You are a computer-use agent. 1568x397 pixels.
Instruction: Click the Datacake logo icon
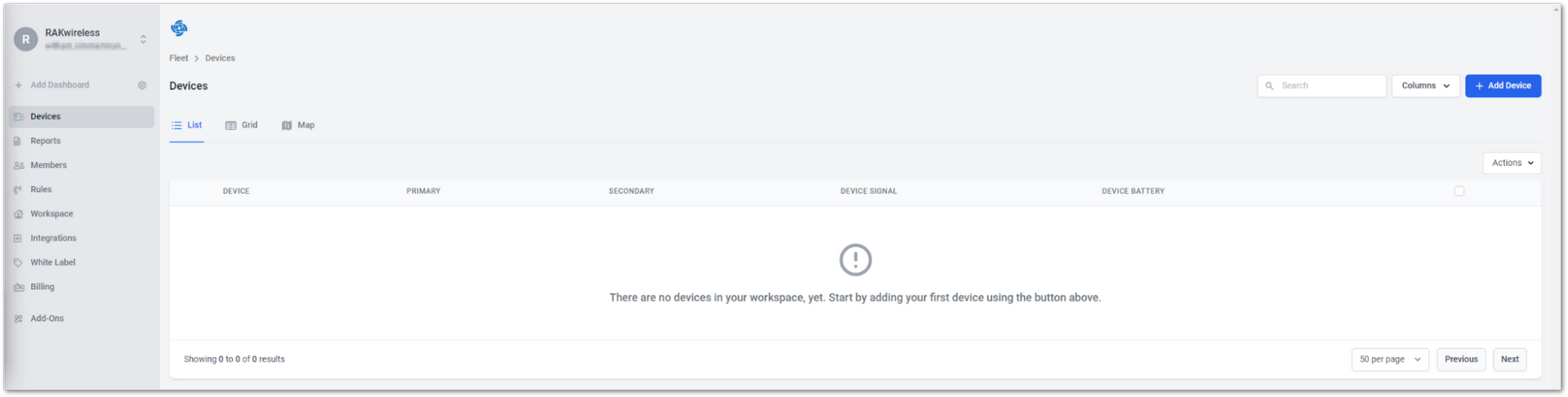(179, 29)
